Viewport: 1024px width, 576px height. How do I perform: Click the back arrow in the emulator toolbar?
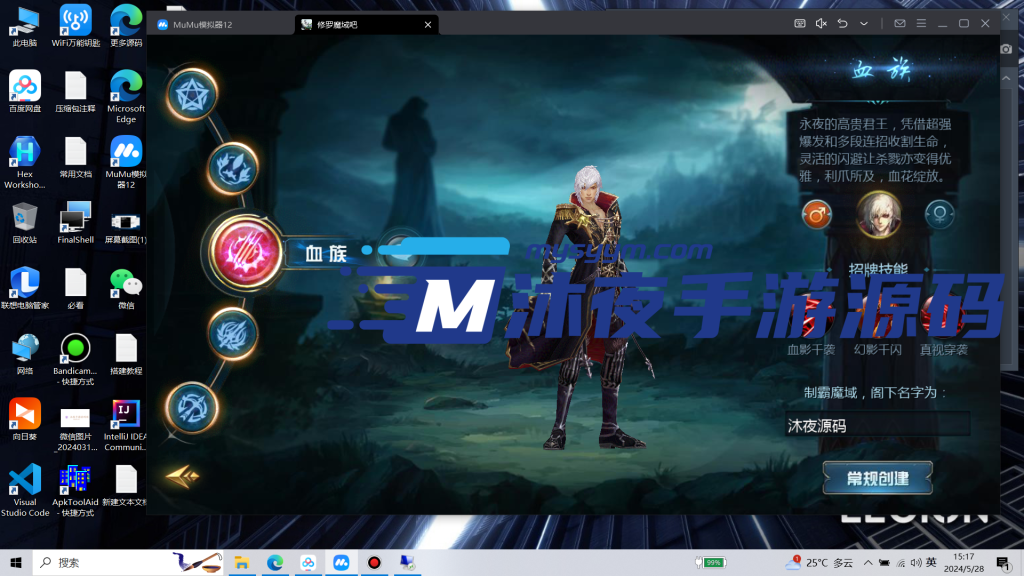click(843, 22)
